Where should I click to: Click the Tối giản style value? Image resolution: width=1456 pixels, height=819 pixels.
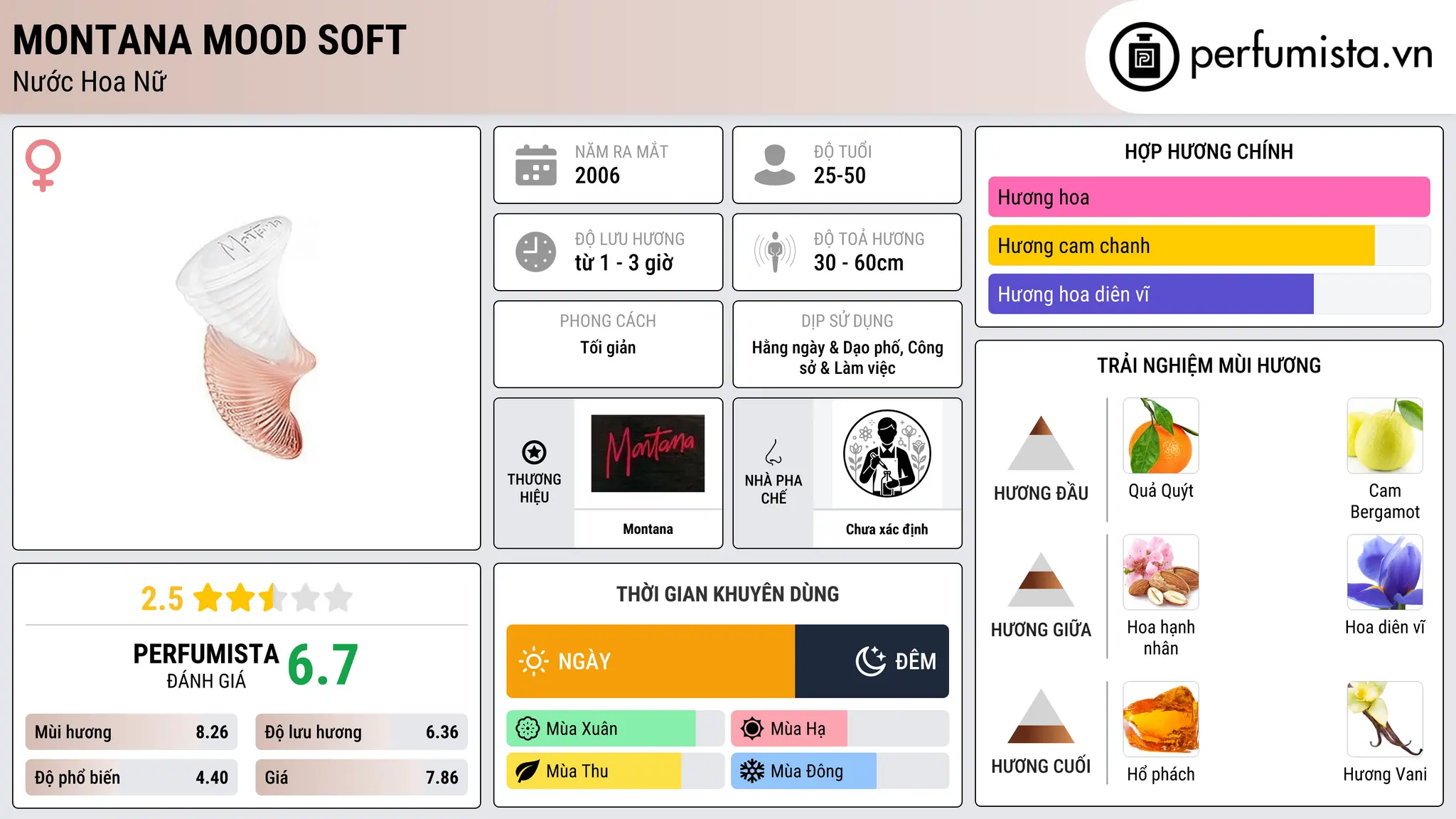(608, 348)
